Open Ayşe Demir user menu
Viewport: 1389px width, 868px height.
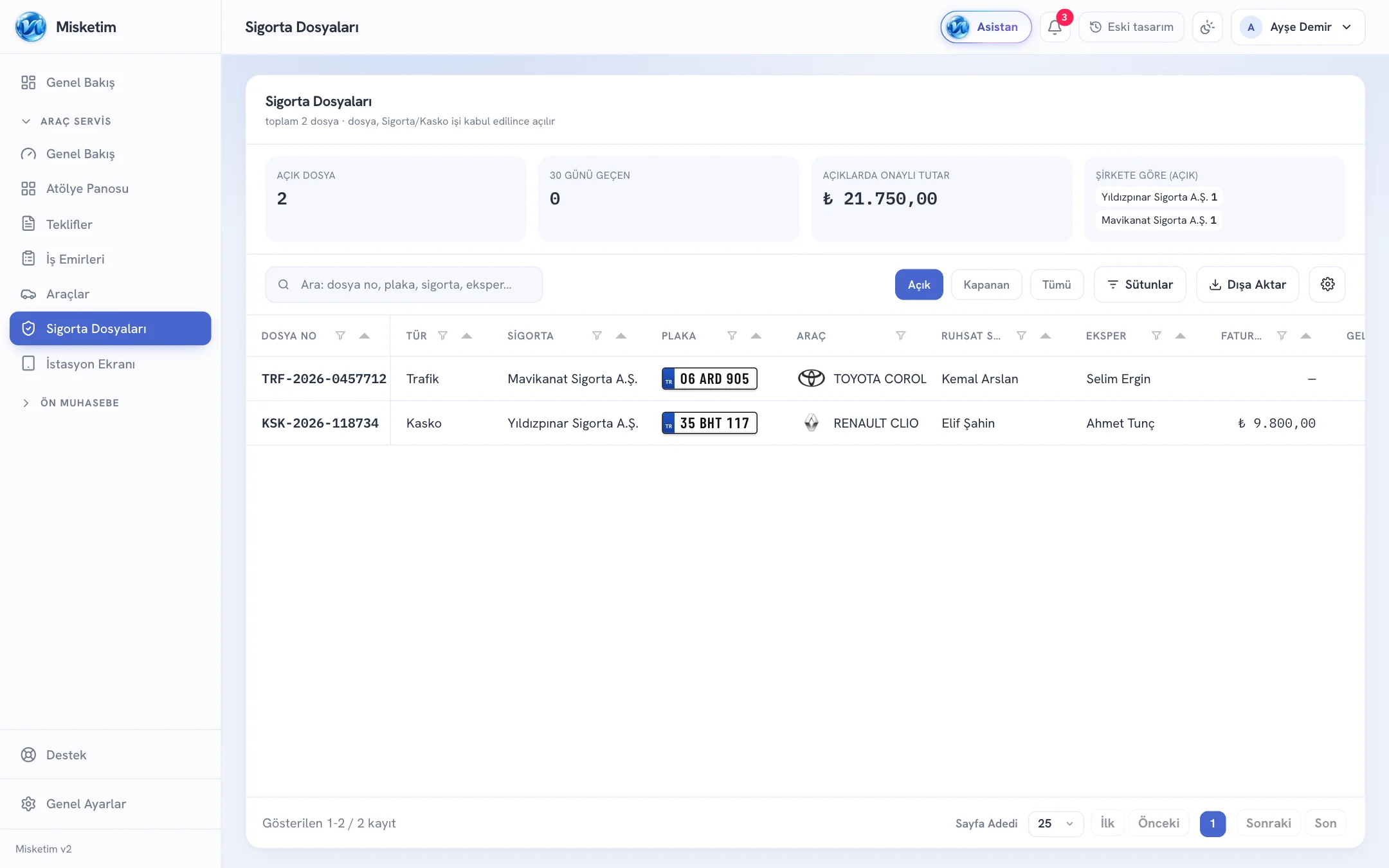(x=1298, y=27)
